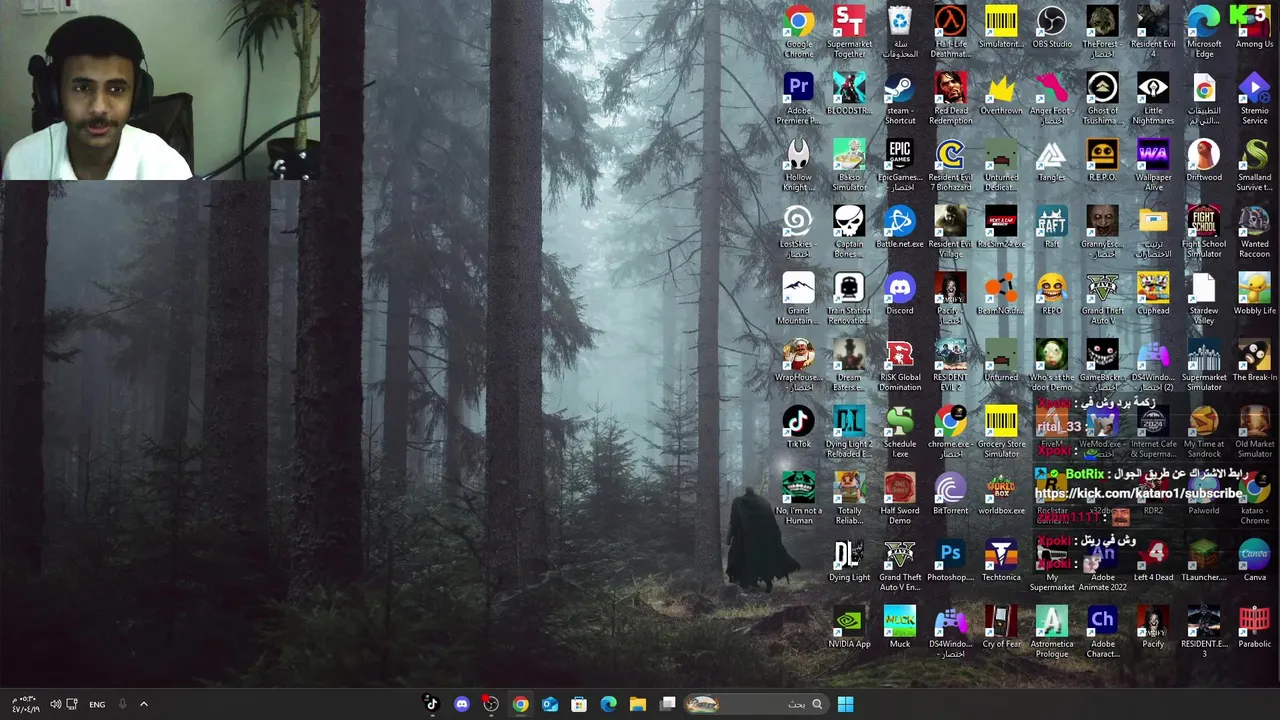Click the Windows Start button
Screen dimensions: 1280x720
click(845, 704)
